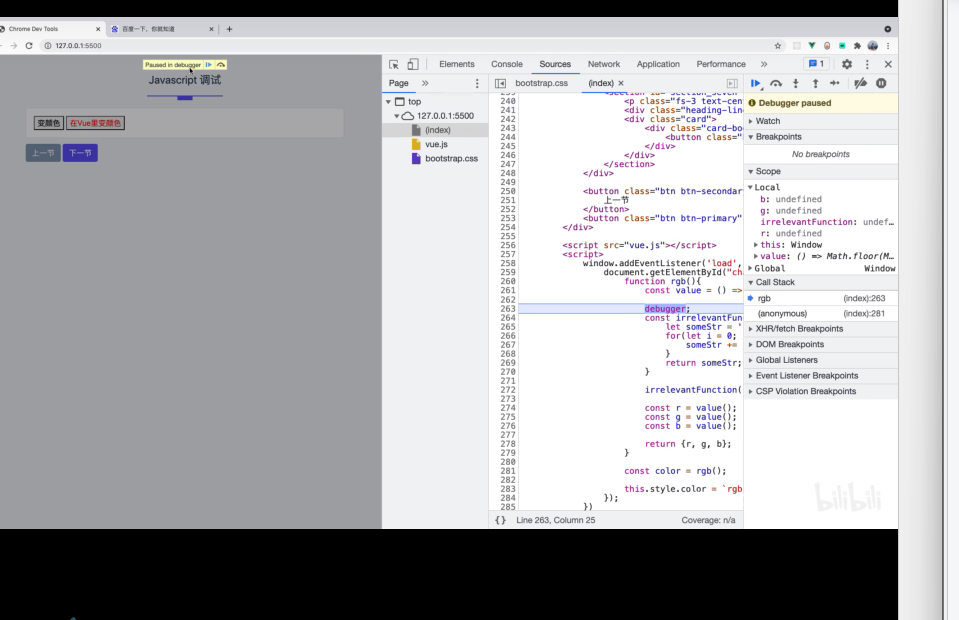Collapse the top frame tree node
The image size is (959, 620).
pos(388,101)
